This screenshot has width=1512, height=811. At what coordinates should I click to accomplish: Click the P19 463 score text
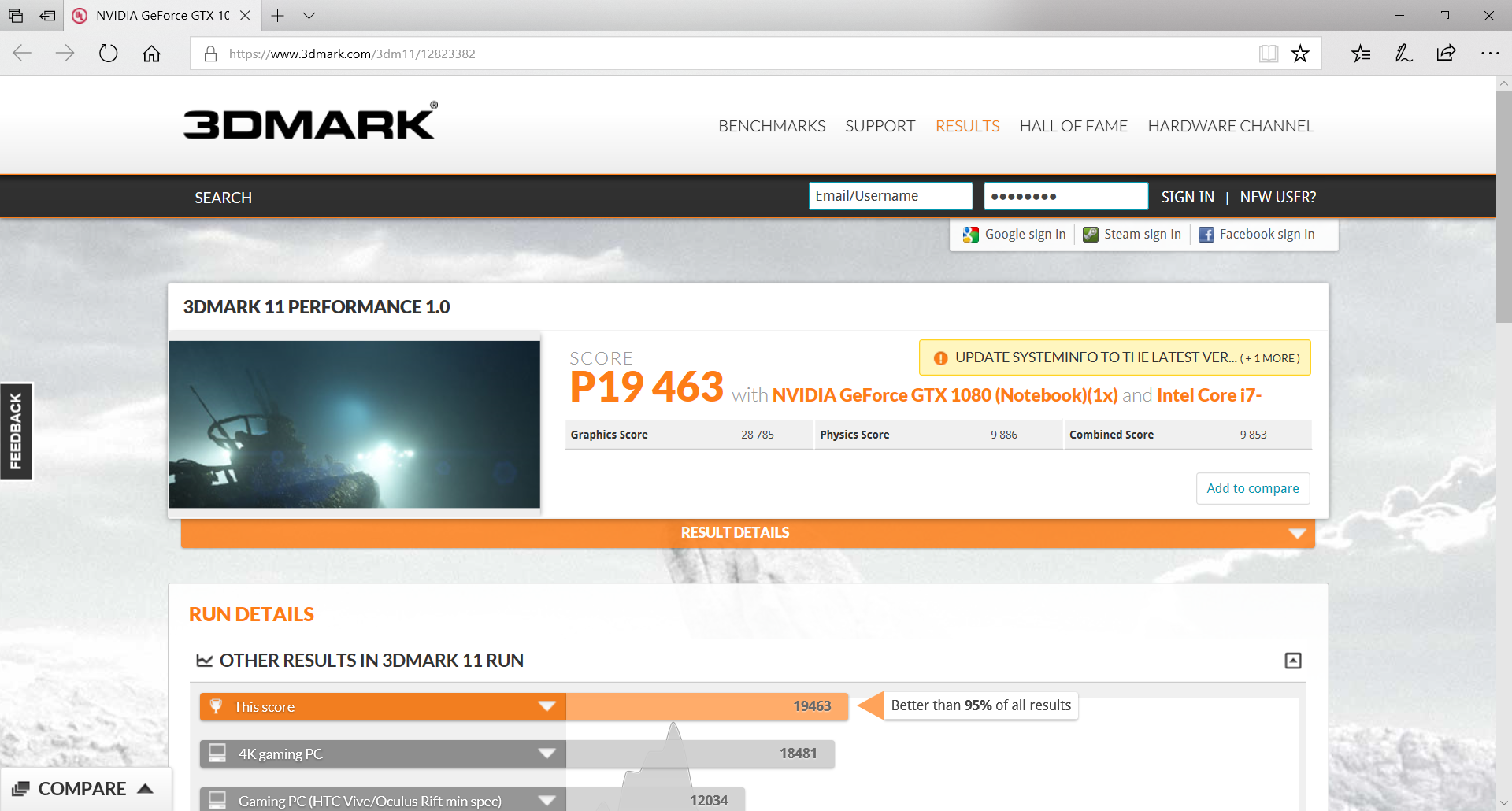pos(647,387)
